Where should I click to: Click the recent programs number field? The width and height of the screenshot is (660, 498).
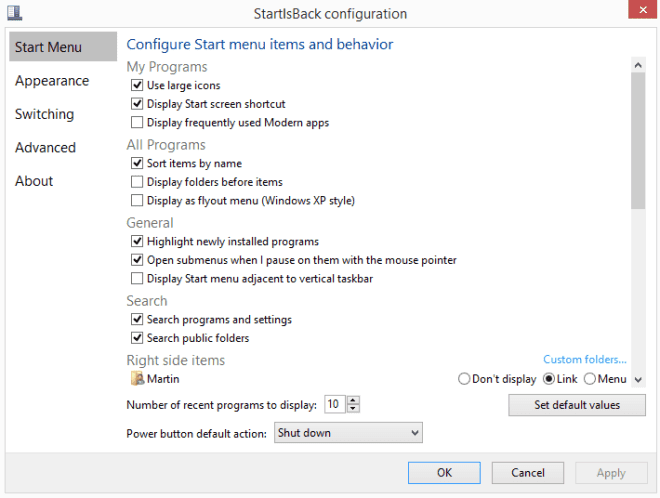pos(335,404)
